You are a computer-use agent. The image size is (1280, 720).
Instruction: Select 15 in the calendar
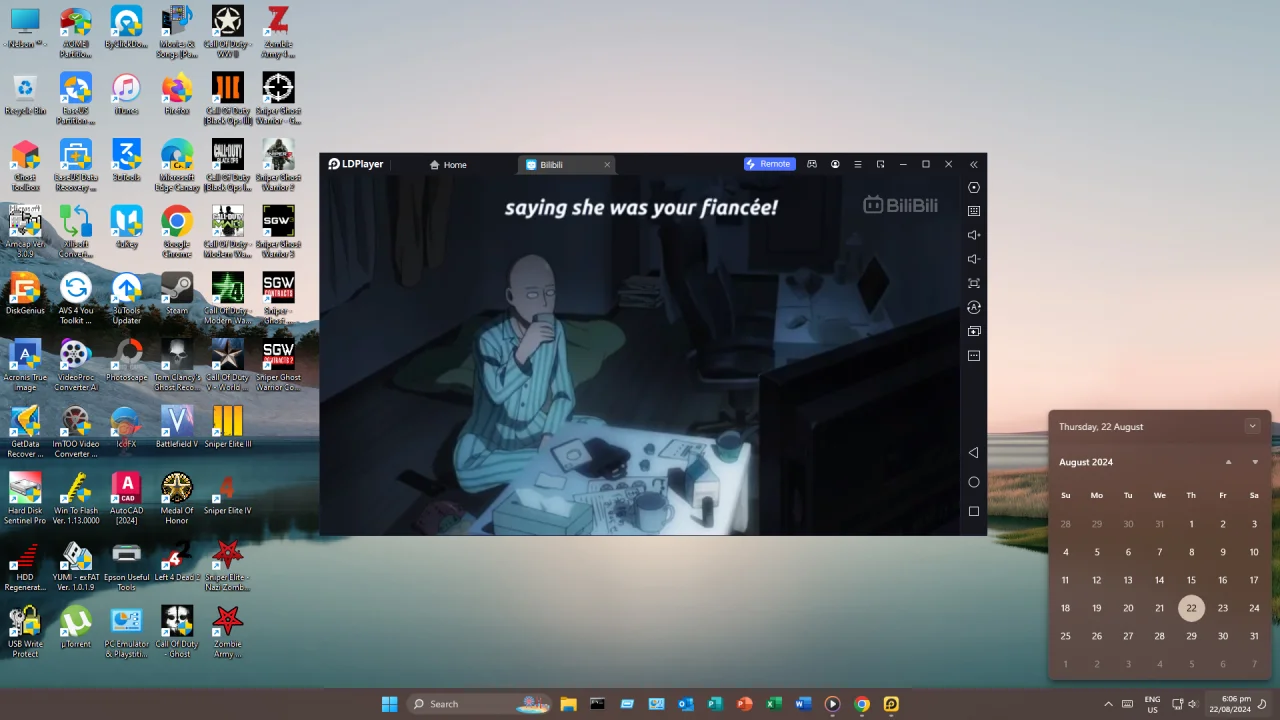(1191, 580)
